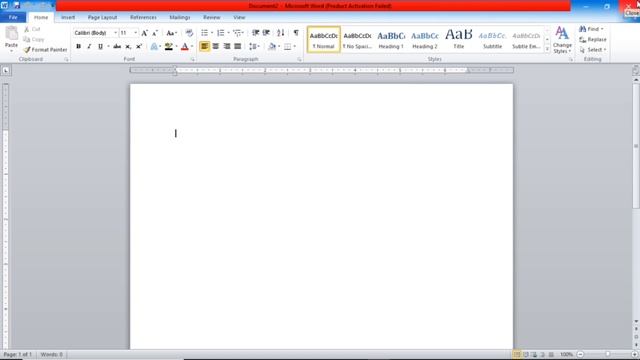Shrink font size with the smaller A icon
Viewport: 640px width, 360px height.
pos(155,33)
